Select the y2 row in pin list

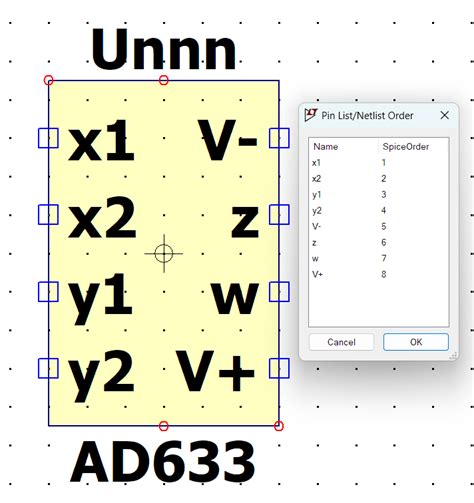(379, 211)
